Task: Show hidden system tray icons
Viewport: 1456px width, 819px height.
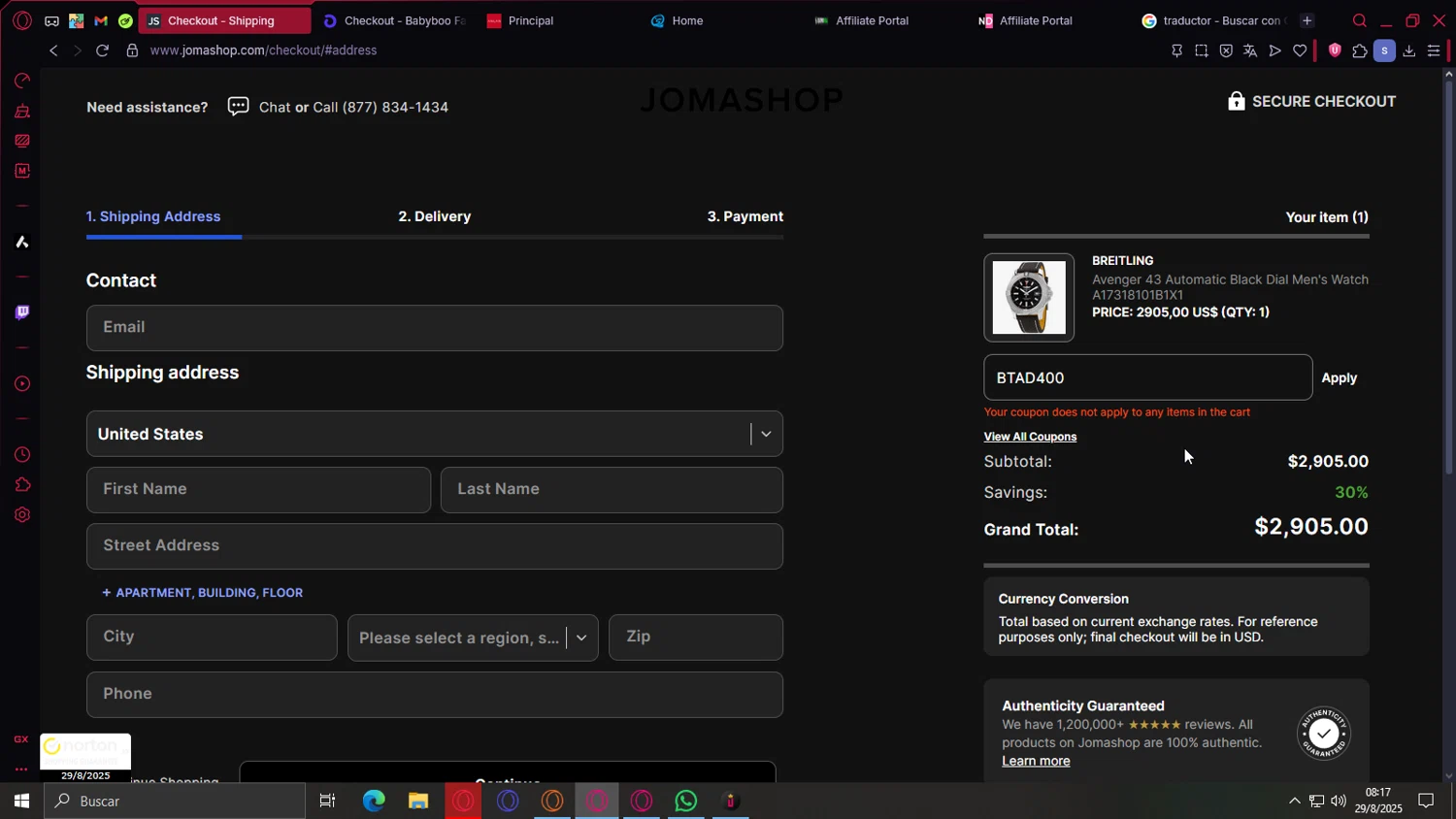Action: [x=1294, y=802]
